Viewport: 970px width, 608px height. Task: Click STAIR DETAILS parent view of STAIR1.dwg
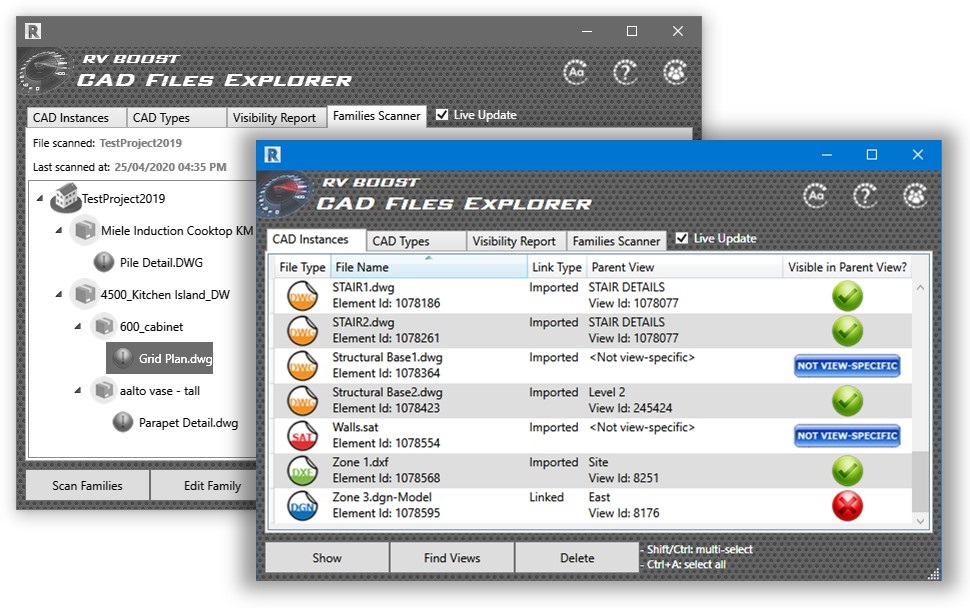(x=626, y=287)
